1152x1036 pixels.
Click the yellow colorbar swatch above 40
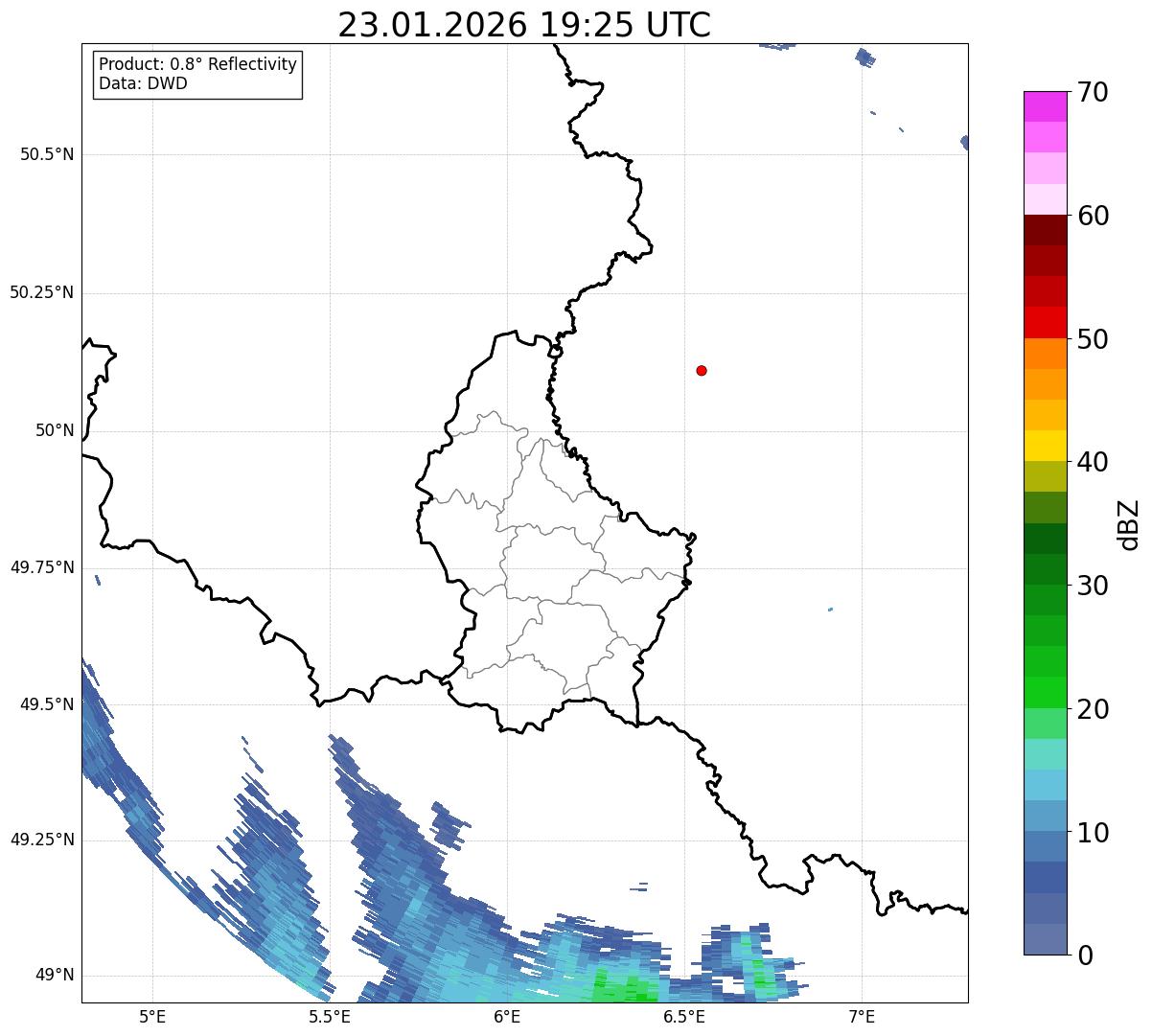(x=1045, y=446)
